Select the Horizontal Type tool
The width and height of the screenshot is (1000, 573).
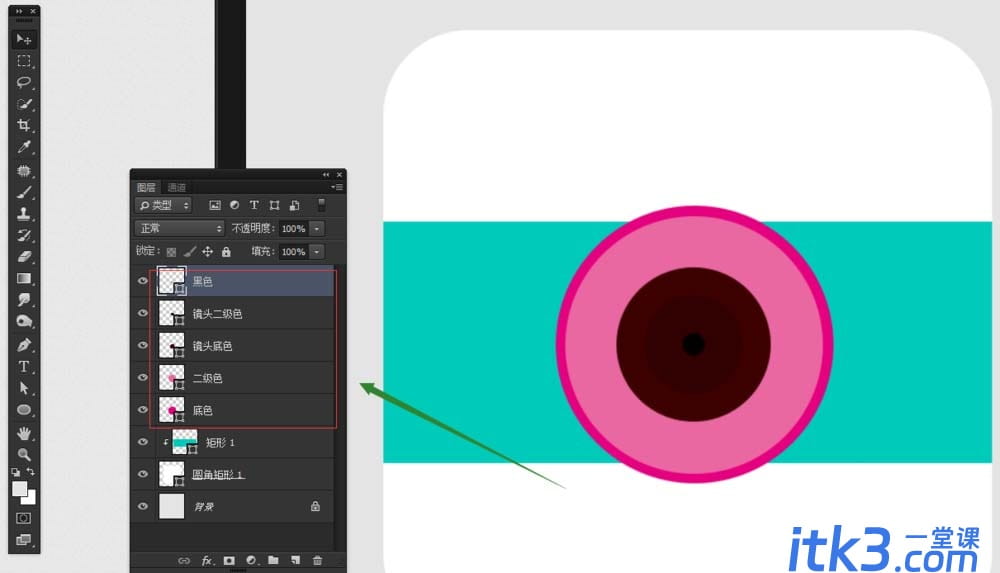24,367
